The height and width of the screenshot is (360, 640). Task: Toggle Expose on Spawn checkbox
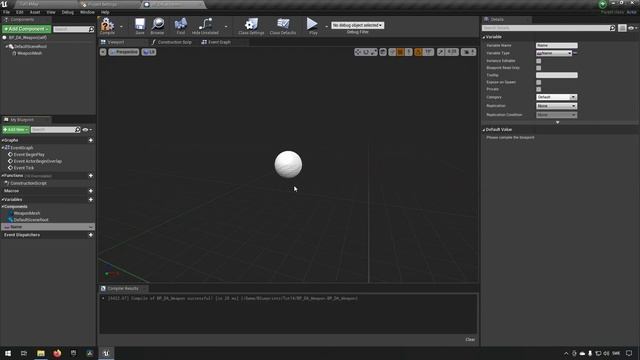tap(538, 82)
